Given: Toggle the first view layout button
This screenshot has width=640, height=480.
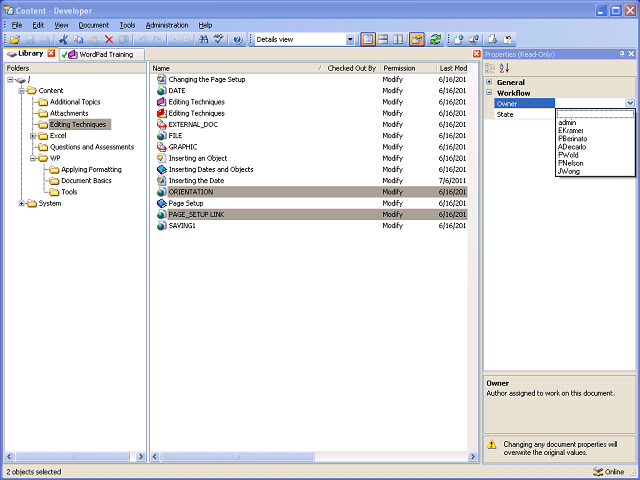Looking at the screenshot, I should coord(368,39).
